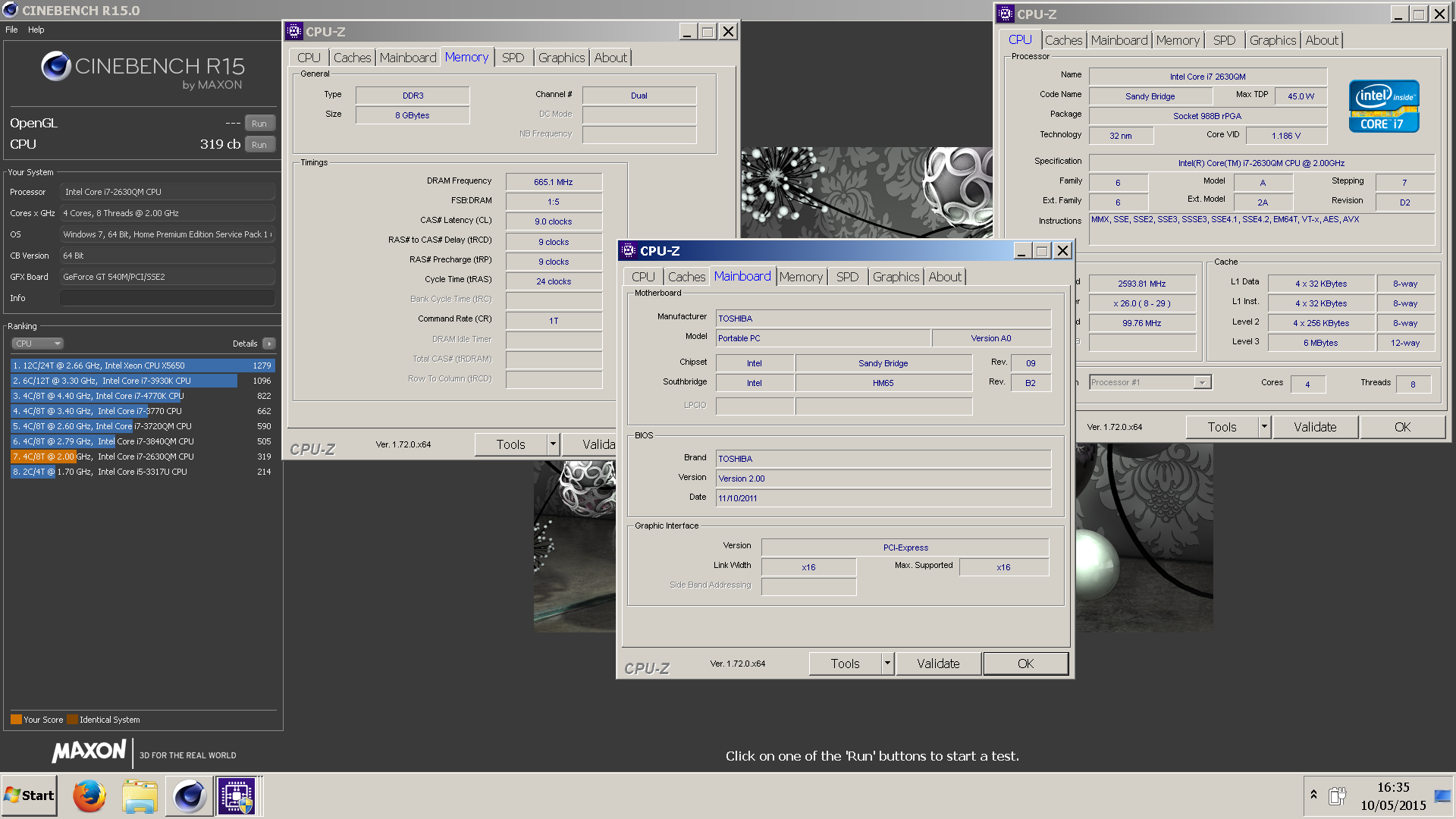Switch to Graphics tab in Mainboard window
This screenshot has width=1456, height=819.
(x=896, y=277)
